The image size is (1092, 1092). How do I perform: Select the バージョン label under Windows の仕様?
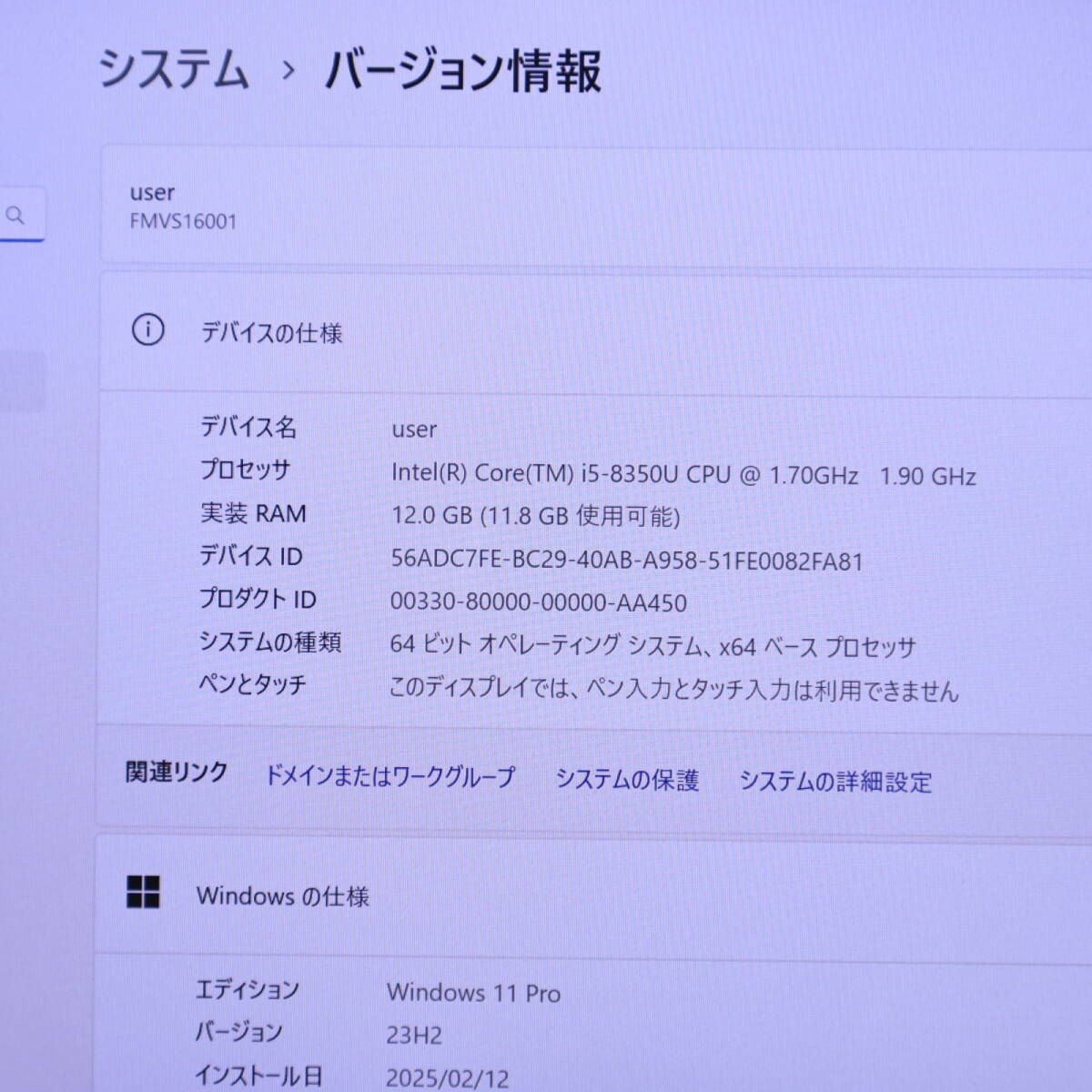coord(238,1032)
